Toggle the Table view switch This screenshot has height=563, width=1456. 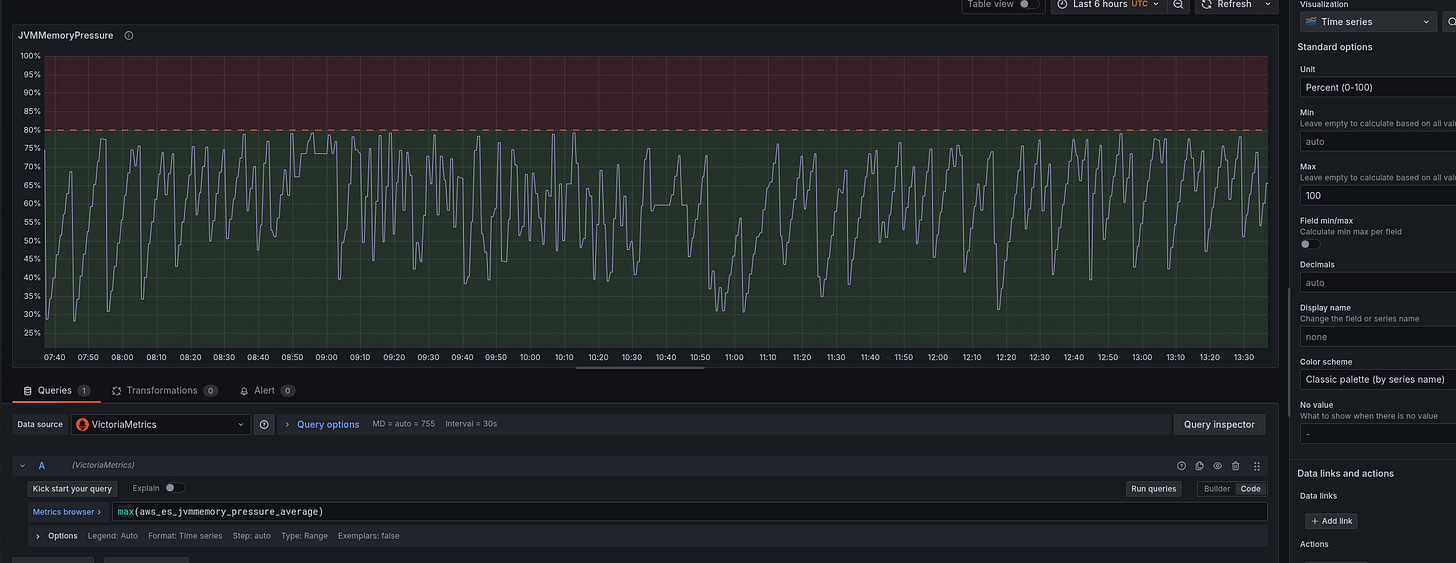(1029, 5)
